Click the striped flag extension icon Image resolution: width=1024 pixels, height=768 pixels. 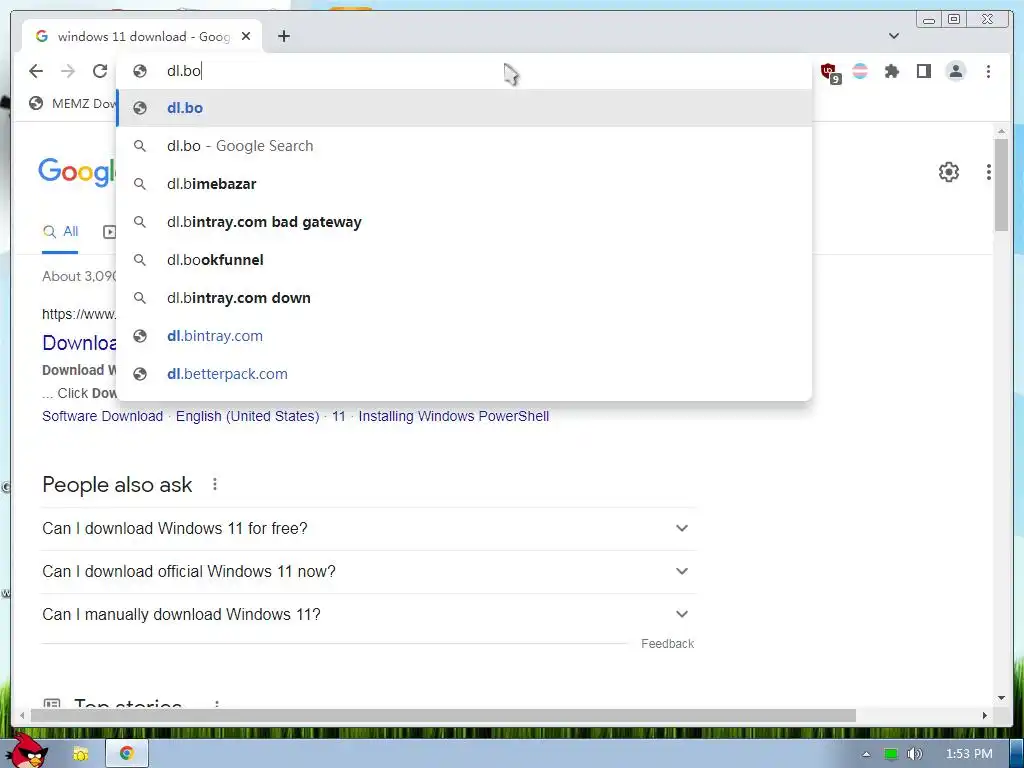[x=860, y=71]
